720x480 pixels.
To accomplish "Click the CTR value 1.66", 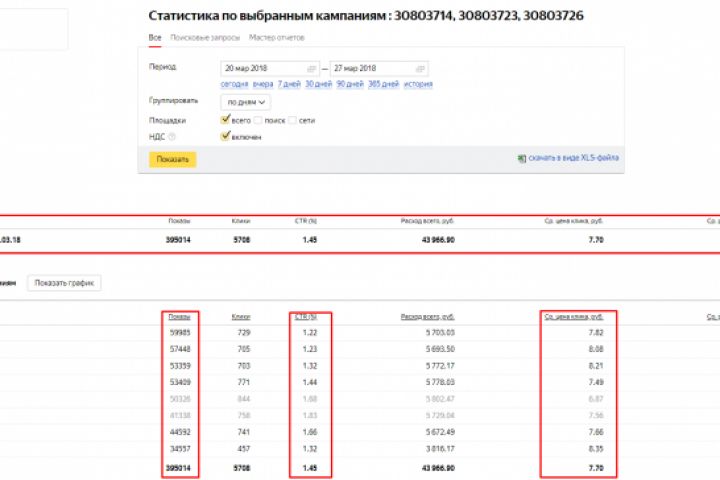I will point(310,432).
